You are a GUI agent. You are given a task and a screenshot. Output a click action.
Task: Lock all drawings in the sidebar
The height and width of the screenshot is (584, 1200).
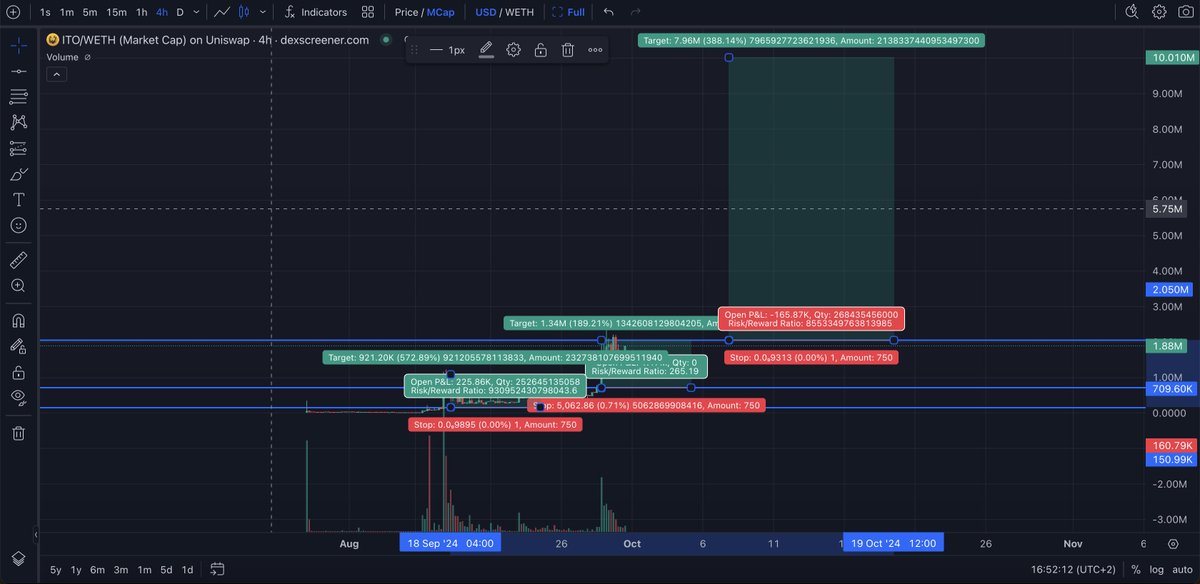[18, 371]
